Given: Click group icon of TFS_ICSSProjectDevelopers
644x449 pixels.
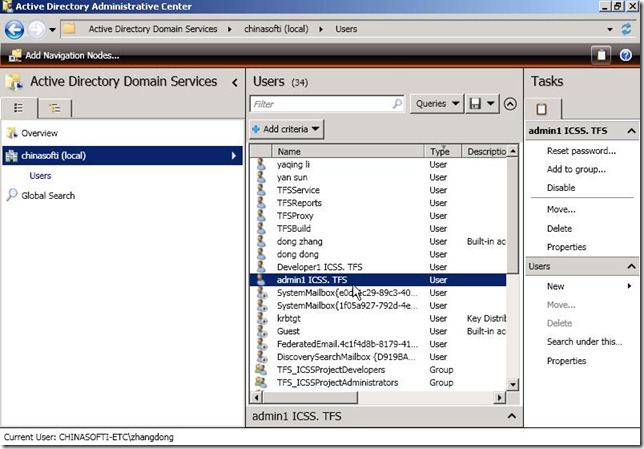Looking at the screenshot, I should [261, 369].
